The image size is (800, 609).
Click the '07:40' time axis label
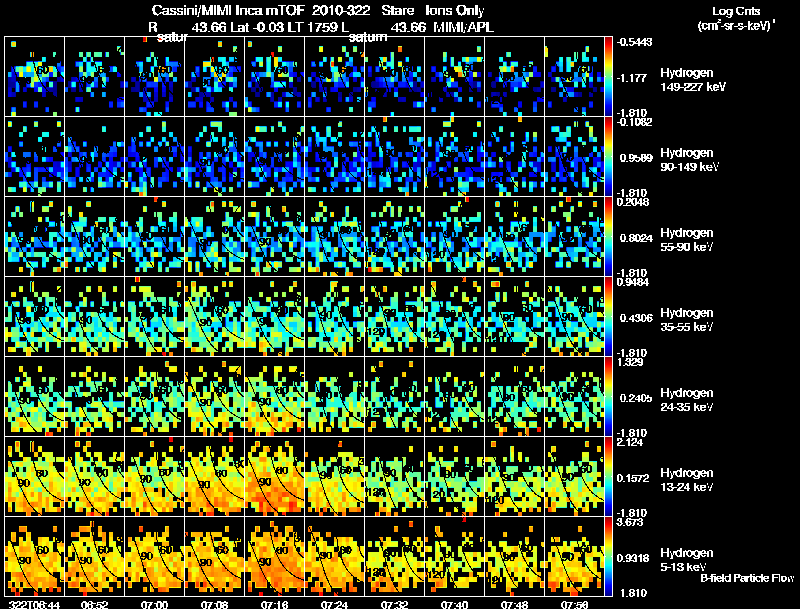tap(455, 604)
